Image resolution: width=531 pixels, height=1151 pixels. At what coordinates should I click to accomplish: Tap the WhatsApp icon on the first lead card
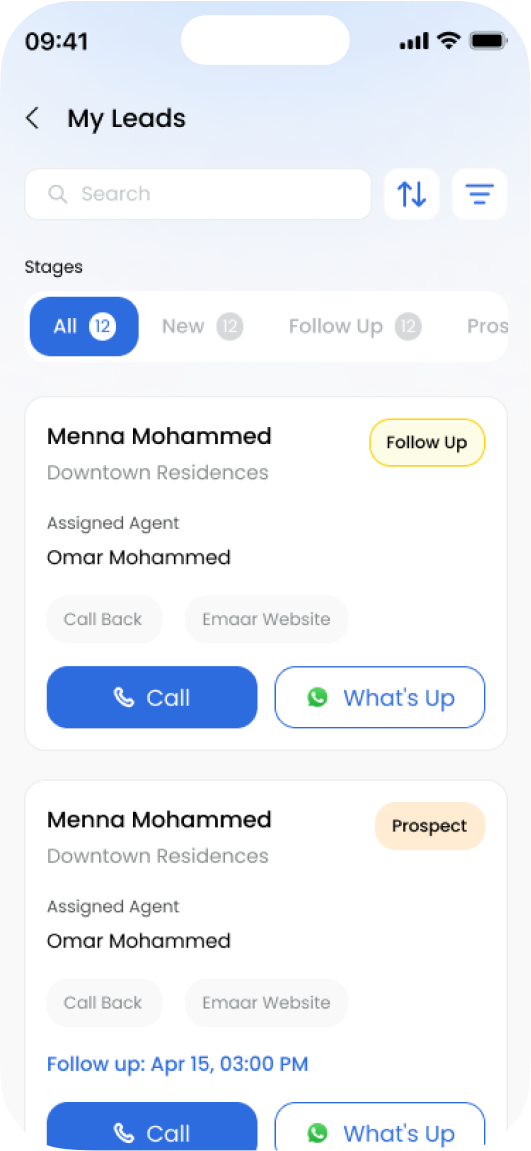317,697
